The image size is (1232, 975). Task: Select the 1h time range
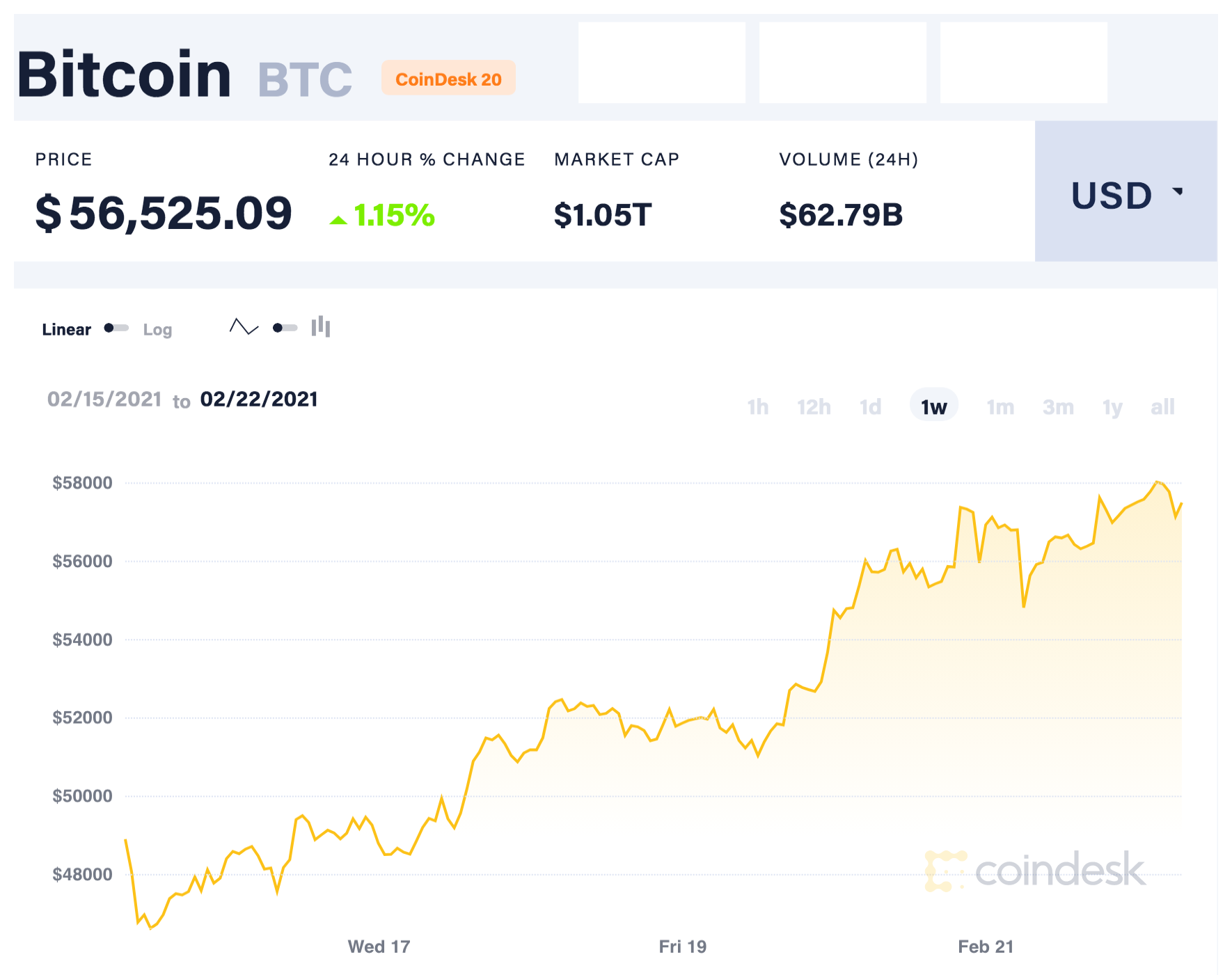758,407
